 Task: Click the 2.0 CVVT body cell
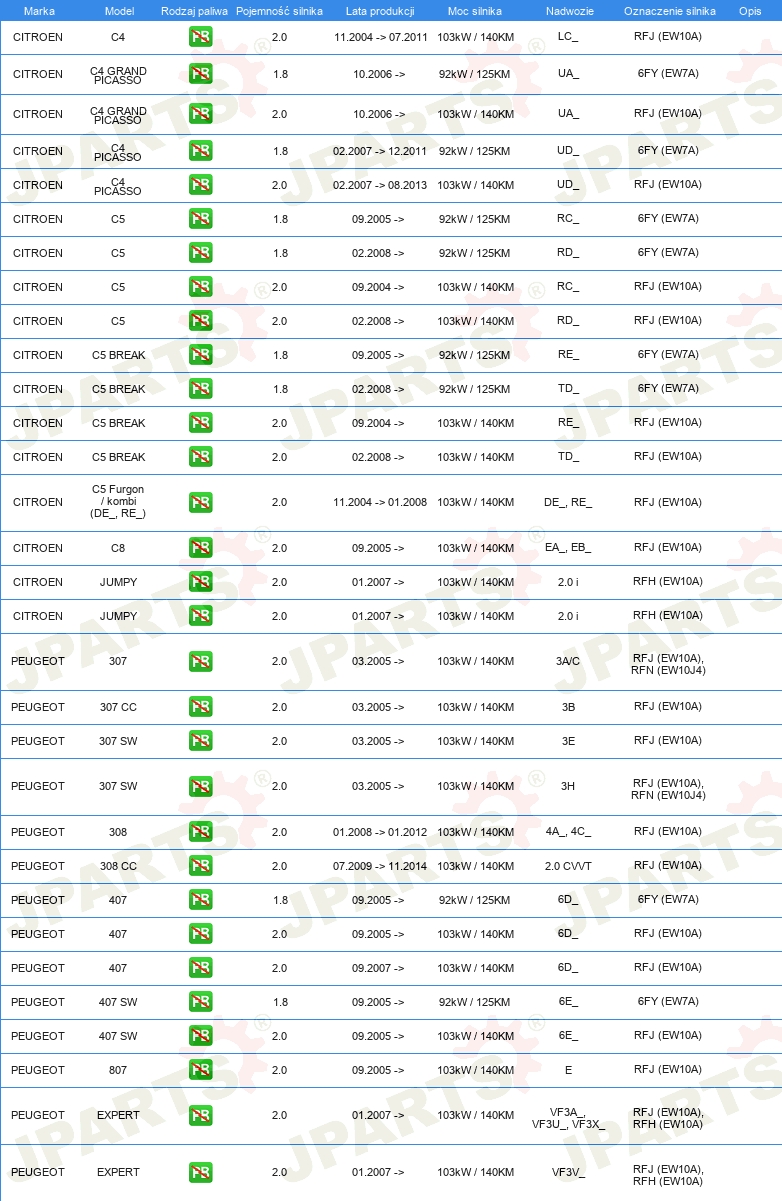[568, 866]
